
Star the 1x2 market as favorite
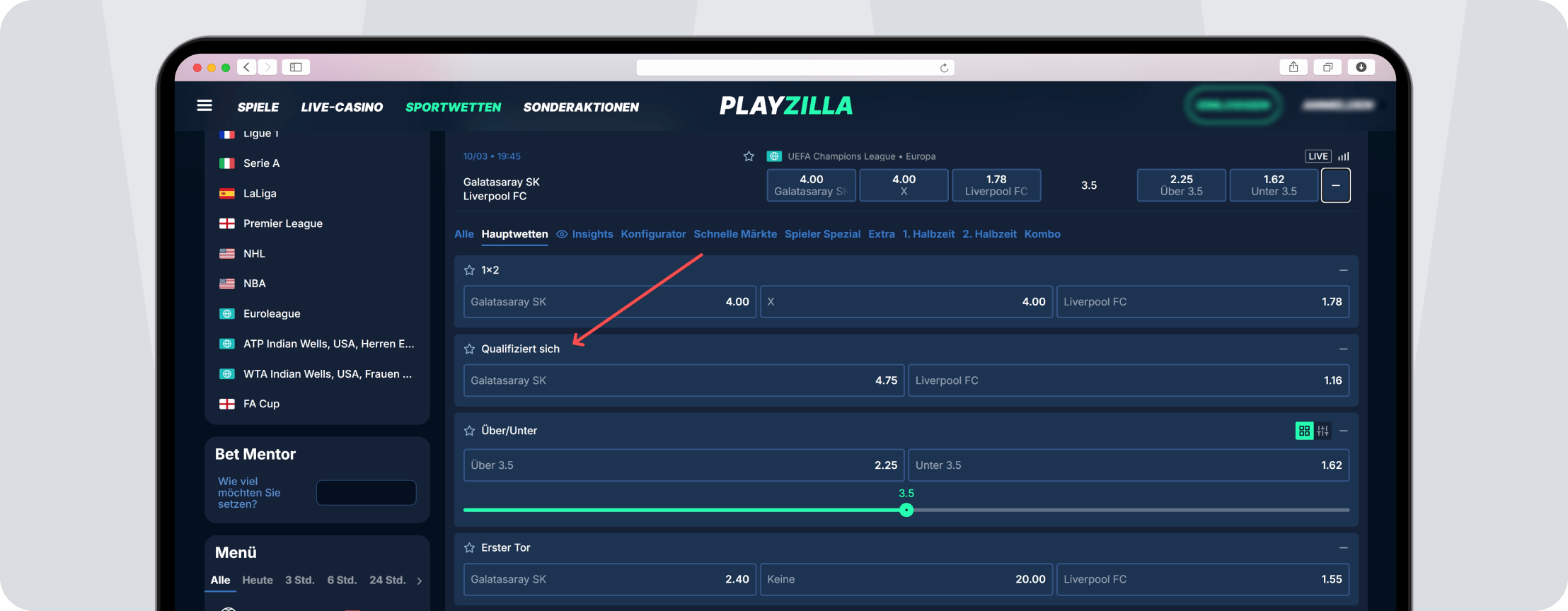coord(469,270)
